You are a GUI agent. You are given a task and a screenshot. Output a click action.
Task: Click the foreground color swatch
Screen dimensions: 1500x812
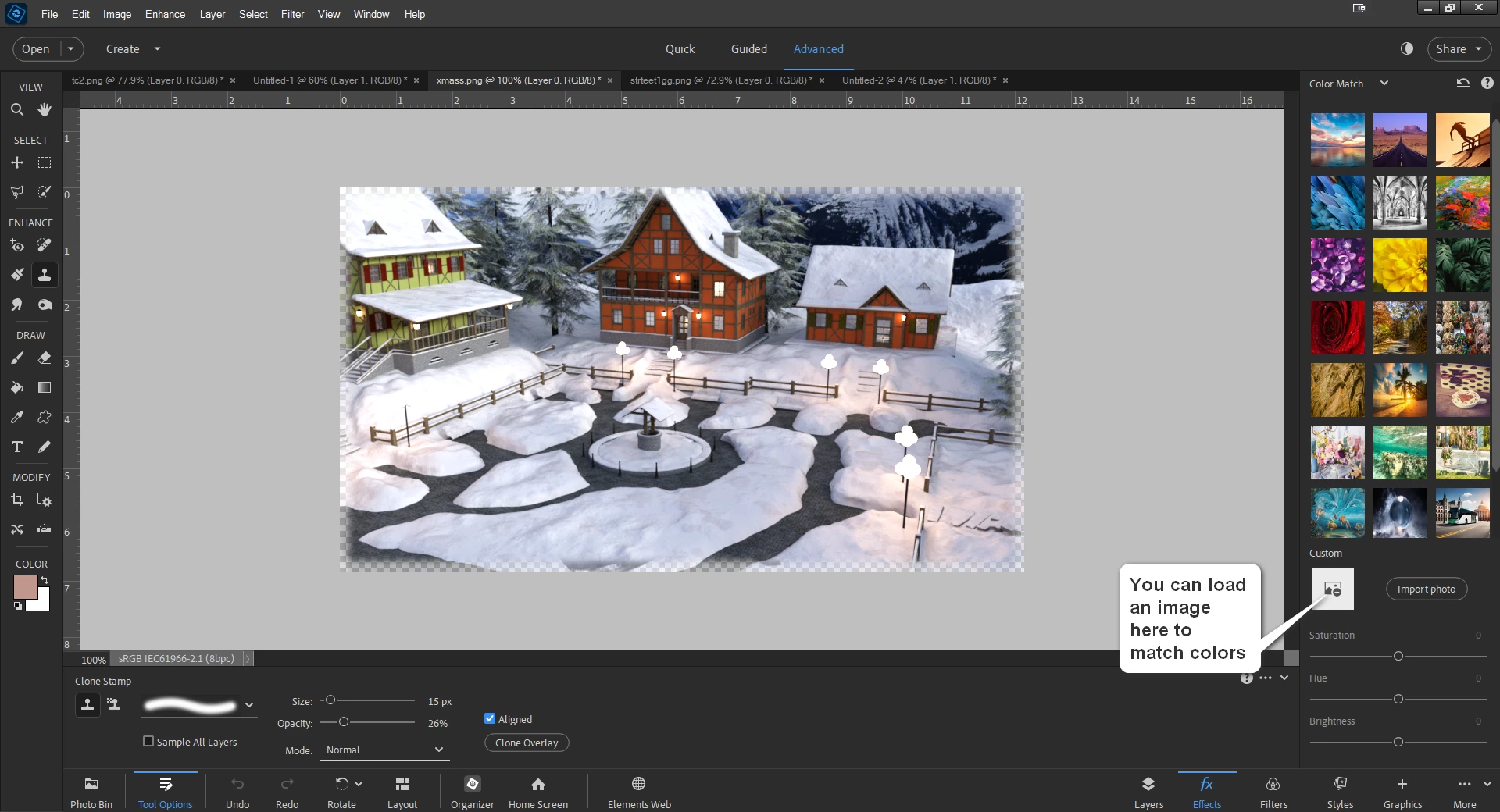(25, 587)
